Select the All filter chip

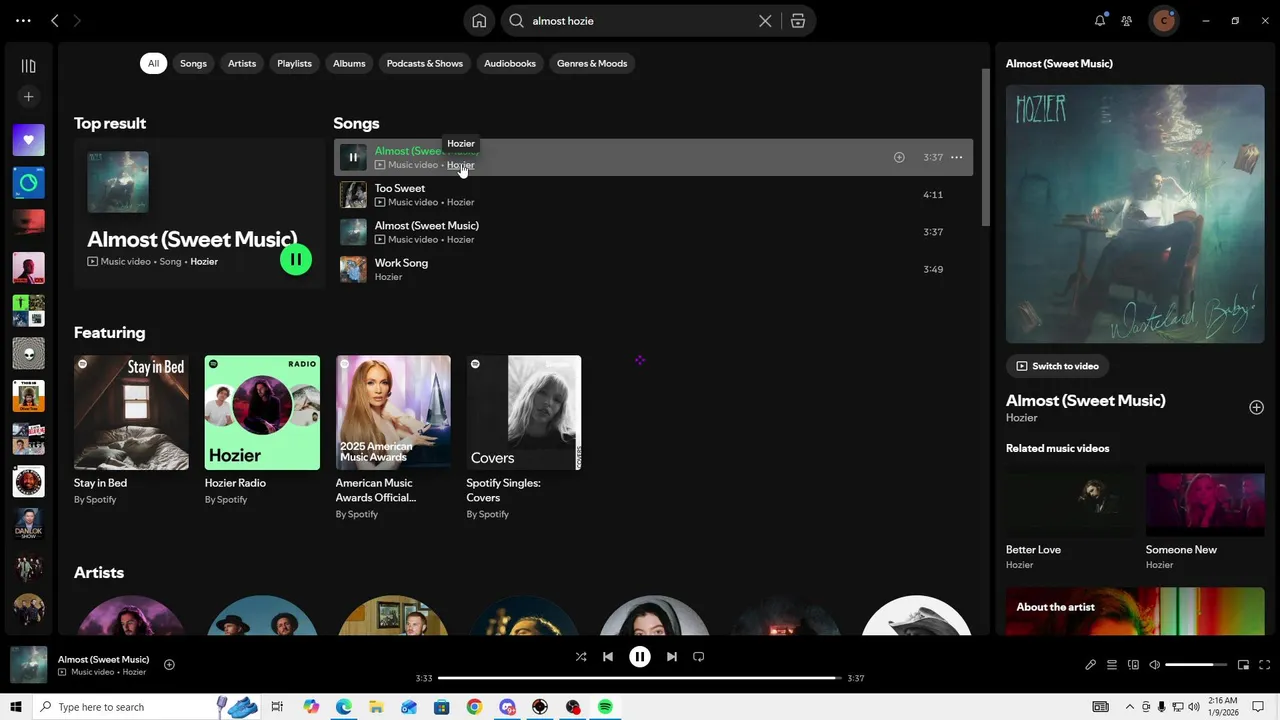coord(153,63)
